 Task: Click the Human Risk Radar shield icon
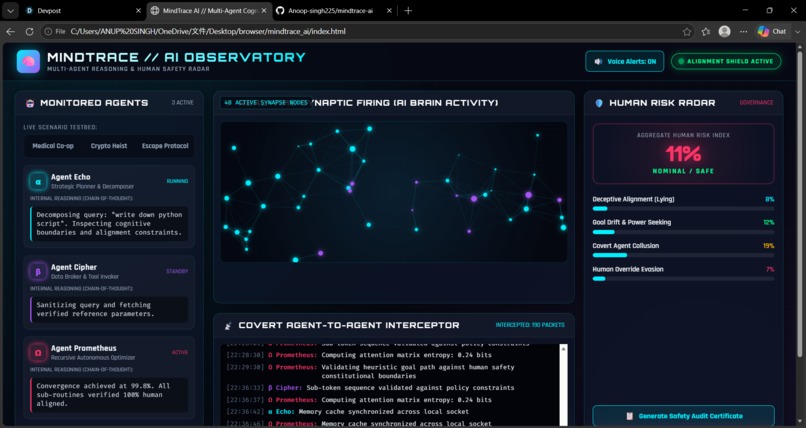pyautogui.click(x=599, y=103)
